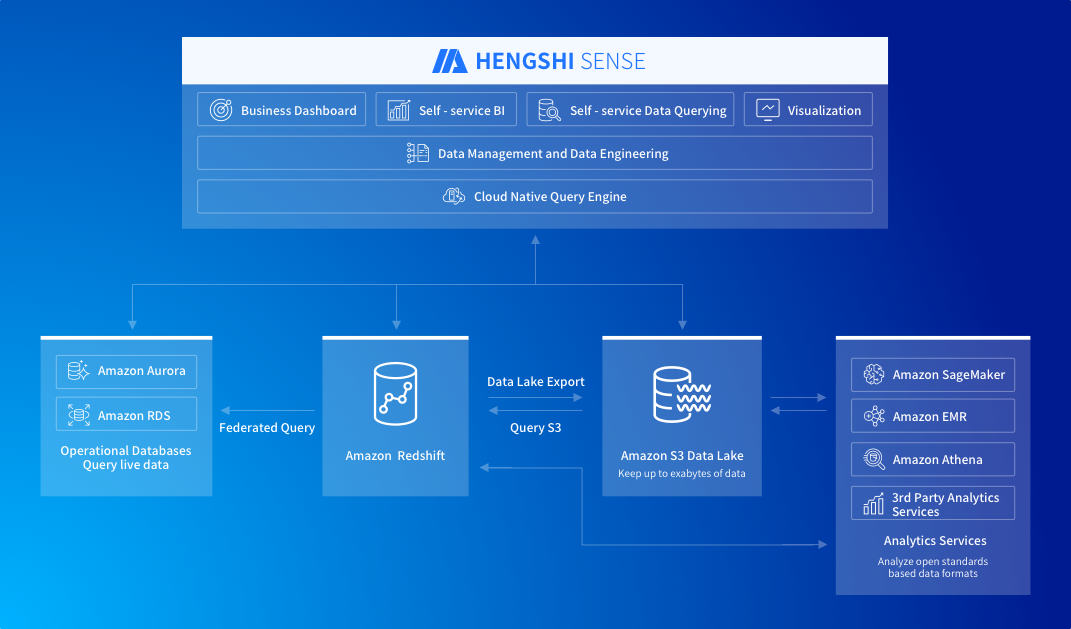Screen dimensions: 1071x629
Task: Click the Amazon Aurora label
Action: (x=141, y=371)
